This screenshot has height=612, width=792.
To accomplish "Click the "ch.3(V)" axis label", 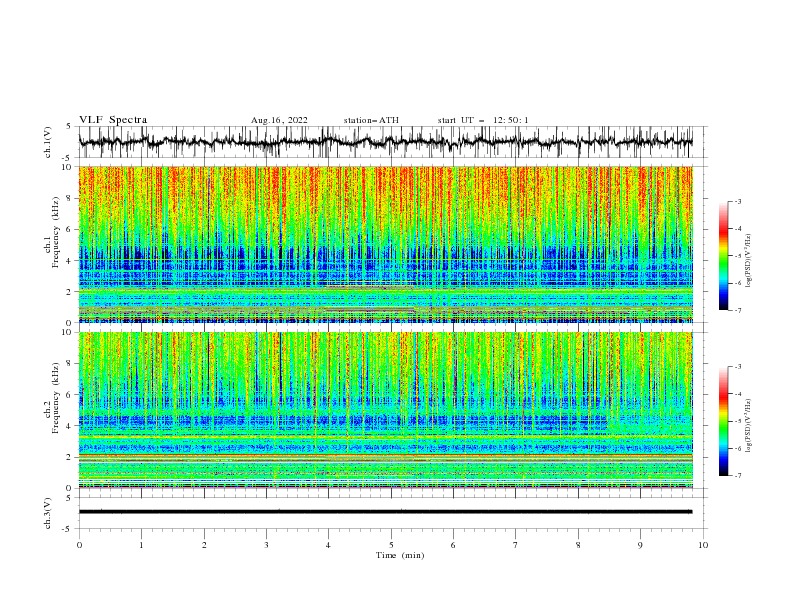I will [x=47, y=513].
